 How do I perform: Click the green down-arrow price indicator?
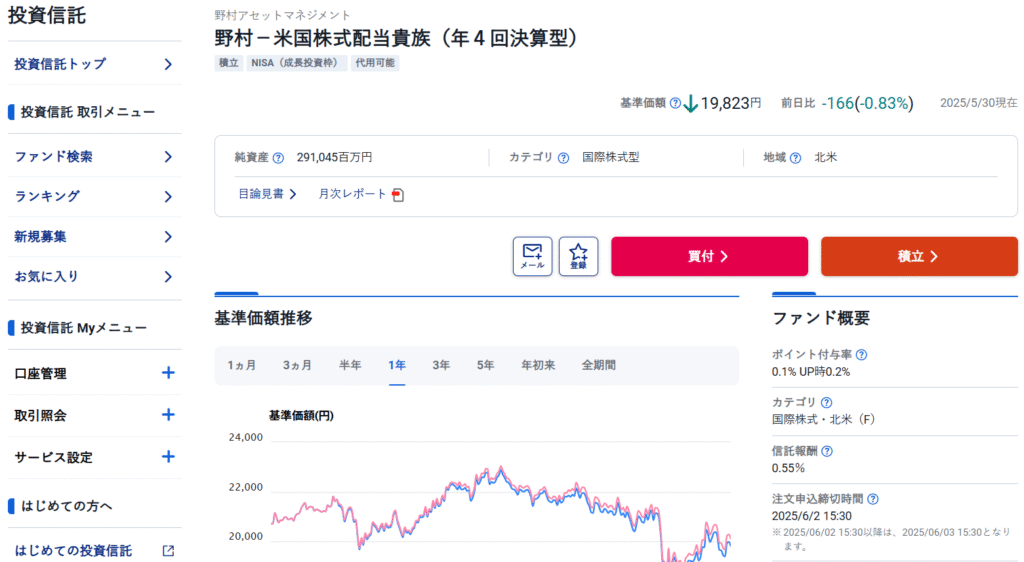(690, 104)
